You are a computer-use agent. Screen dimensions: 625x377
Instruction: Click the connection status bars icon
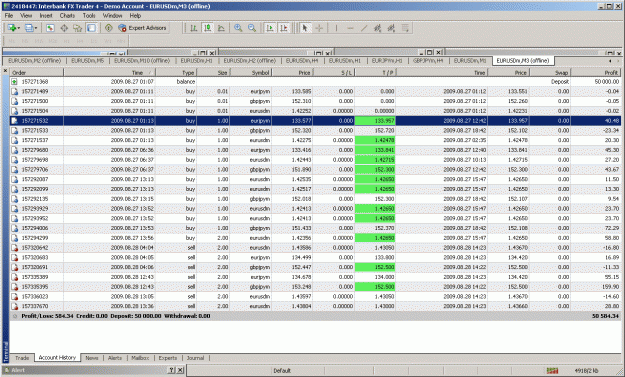pyautogui.click(x=552, y=371)
